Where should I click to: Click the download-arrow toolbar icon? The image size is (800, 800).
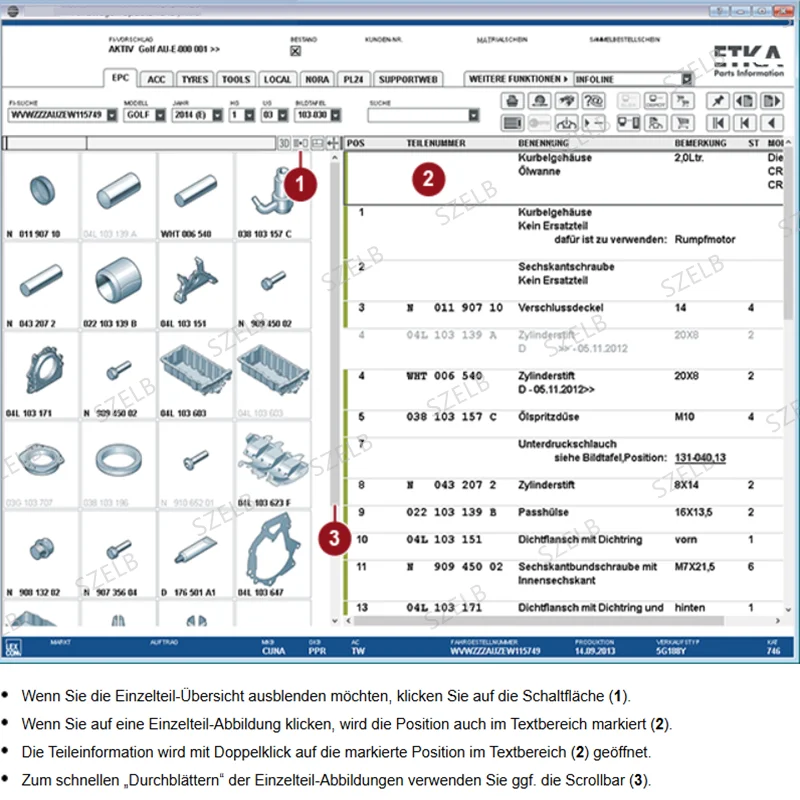(x=566, y=123)
